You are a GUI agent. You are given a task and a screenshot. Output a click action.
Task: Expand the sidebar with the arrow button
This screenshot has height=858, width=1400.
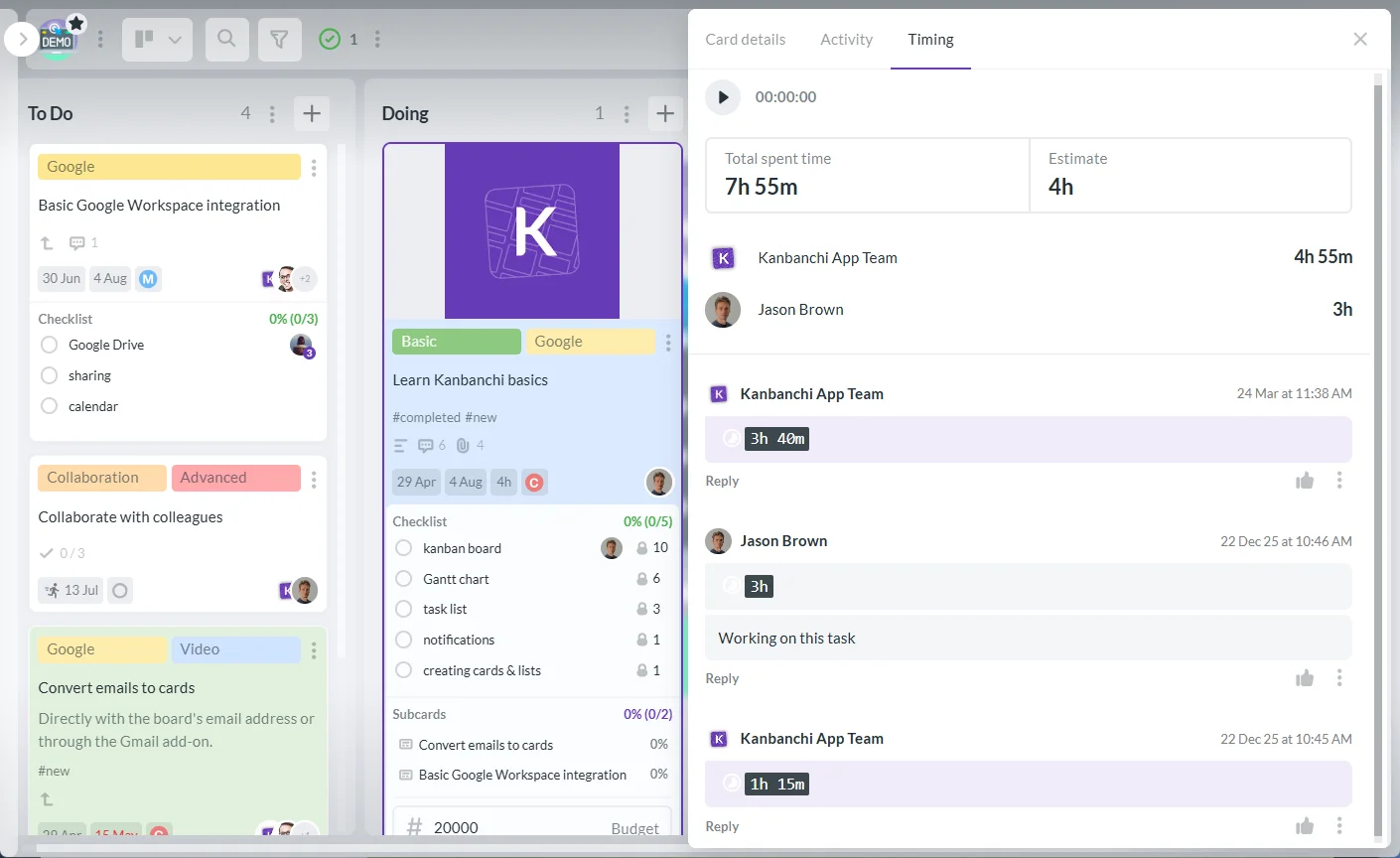coord(22,40)
